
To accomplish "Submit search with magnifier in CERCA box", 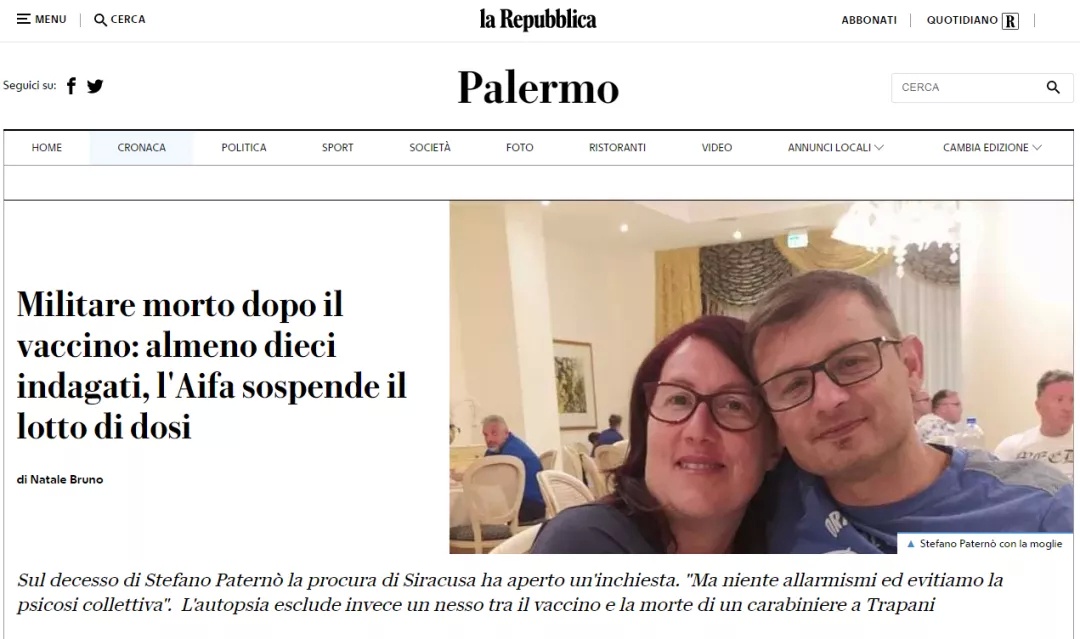I will 1053,87.
